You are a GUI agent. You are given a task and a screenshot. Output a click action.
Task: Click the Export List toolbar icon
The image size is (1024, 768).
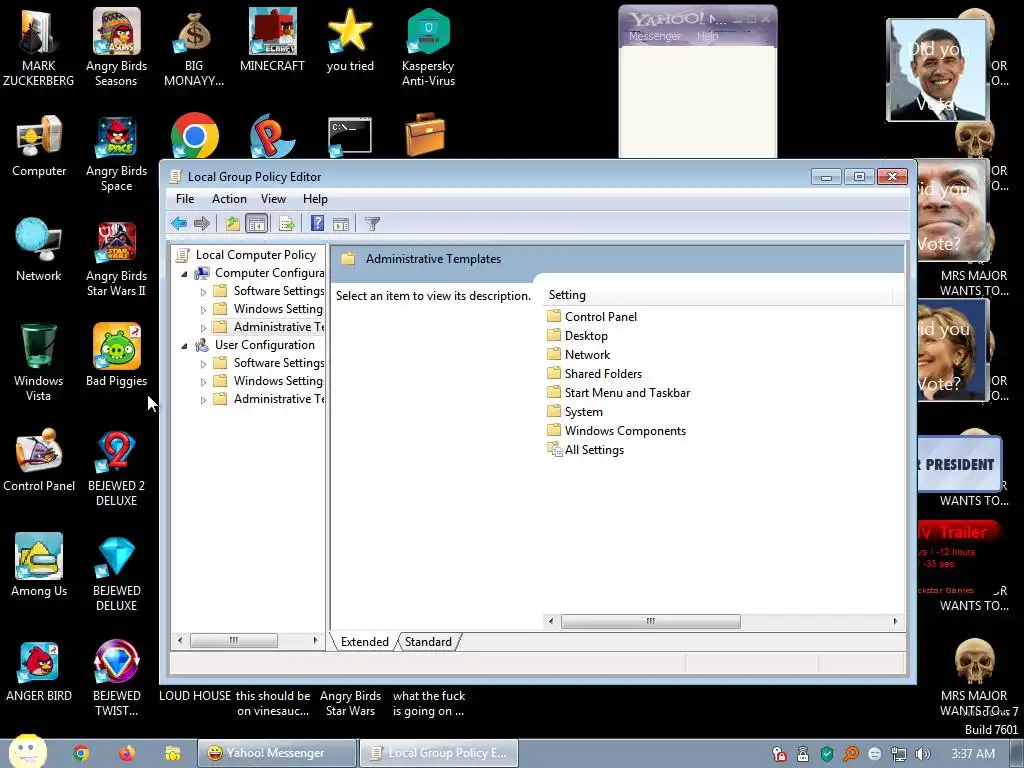(287, 224)
